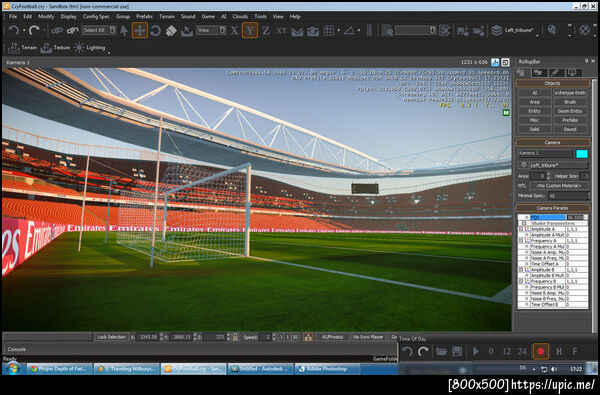Activate the Rotate tool
This screenshot has height=395, width=600.
tap(155, 30)
